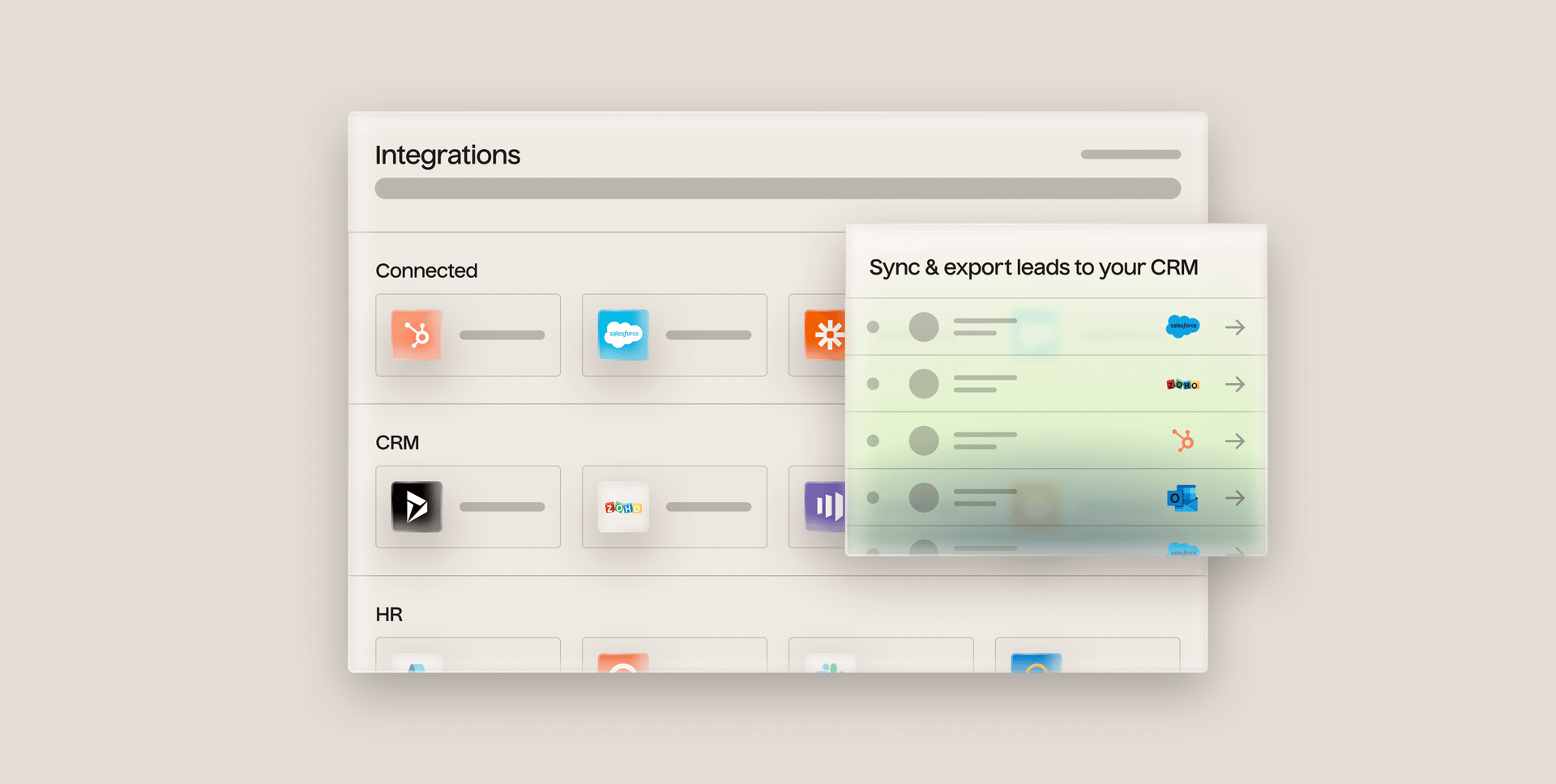Click the Salesforce logo in first lead row
Image resolution: width=1556 pixels, height=784 pixels.
point(1182,326)
